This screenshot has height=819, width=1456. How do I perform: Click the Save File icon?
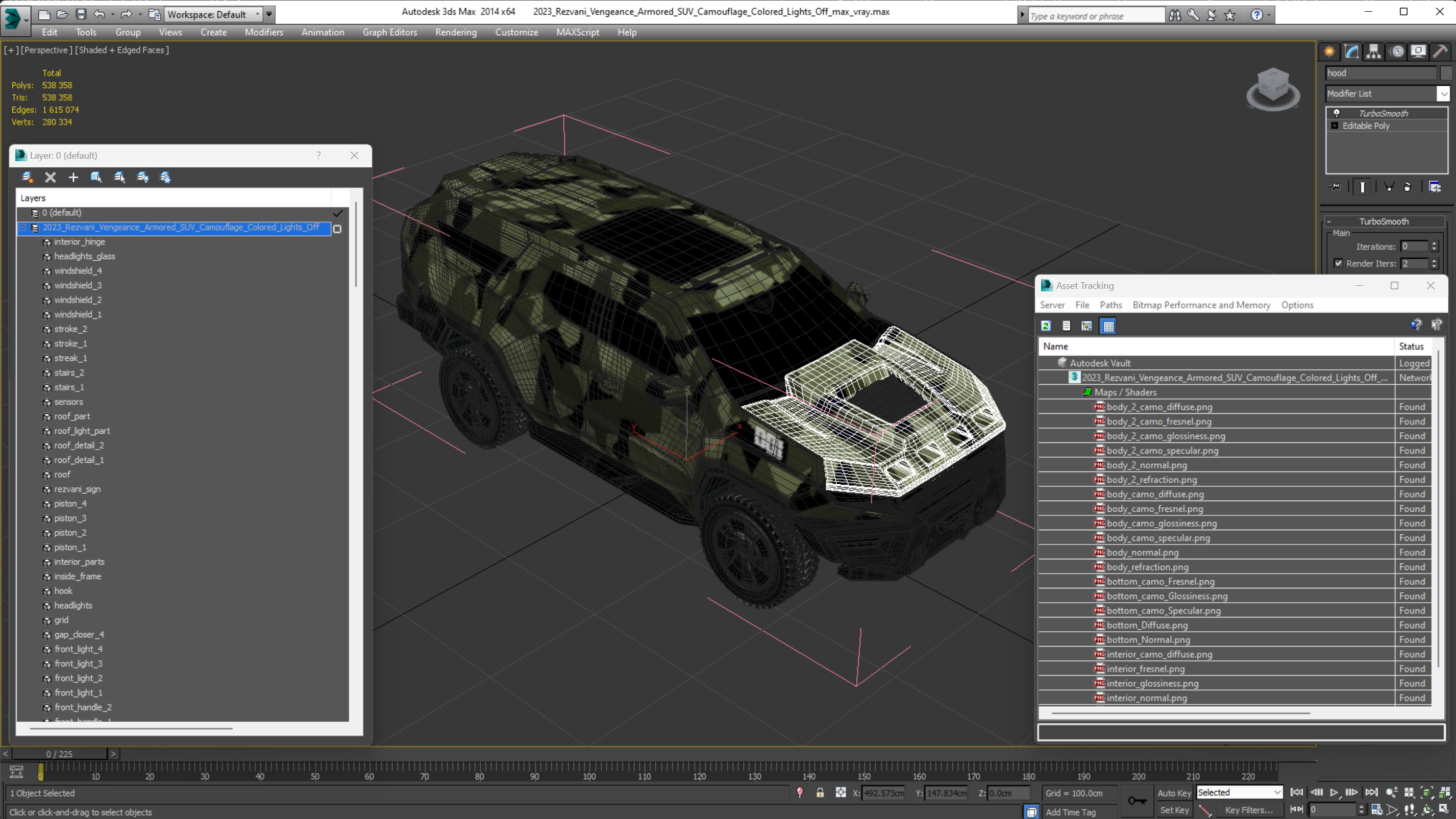coord(81,14)
